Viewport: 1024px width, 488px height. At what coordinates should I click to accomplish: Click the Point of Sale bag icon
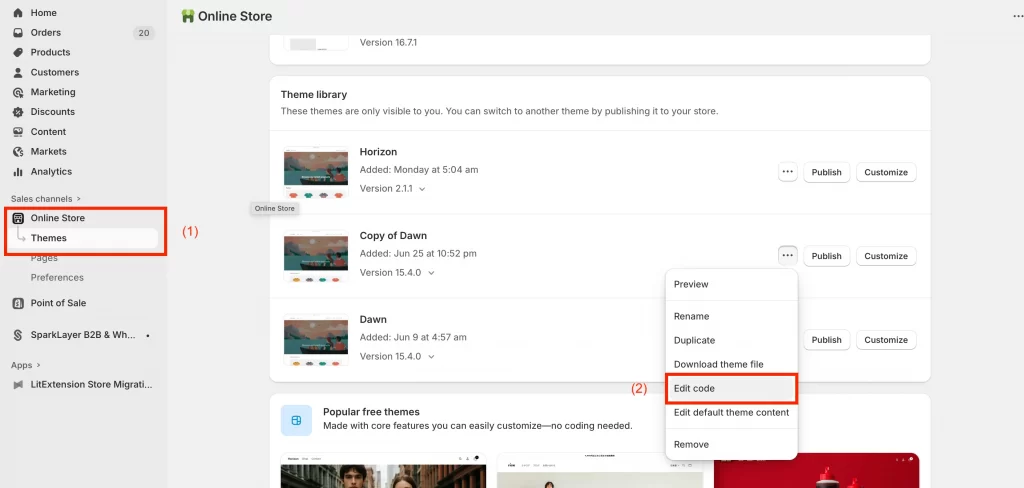18,303
